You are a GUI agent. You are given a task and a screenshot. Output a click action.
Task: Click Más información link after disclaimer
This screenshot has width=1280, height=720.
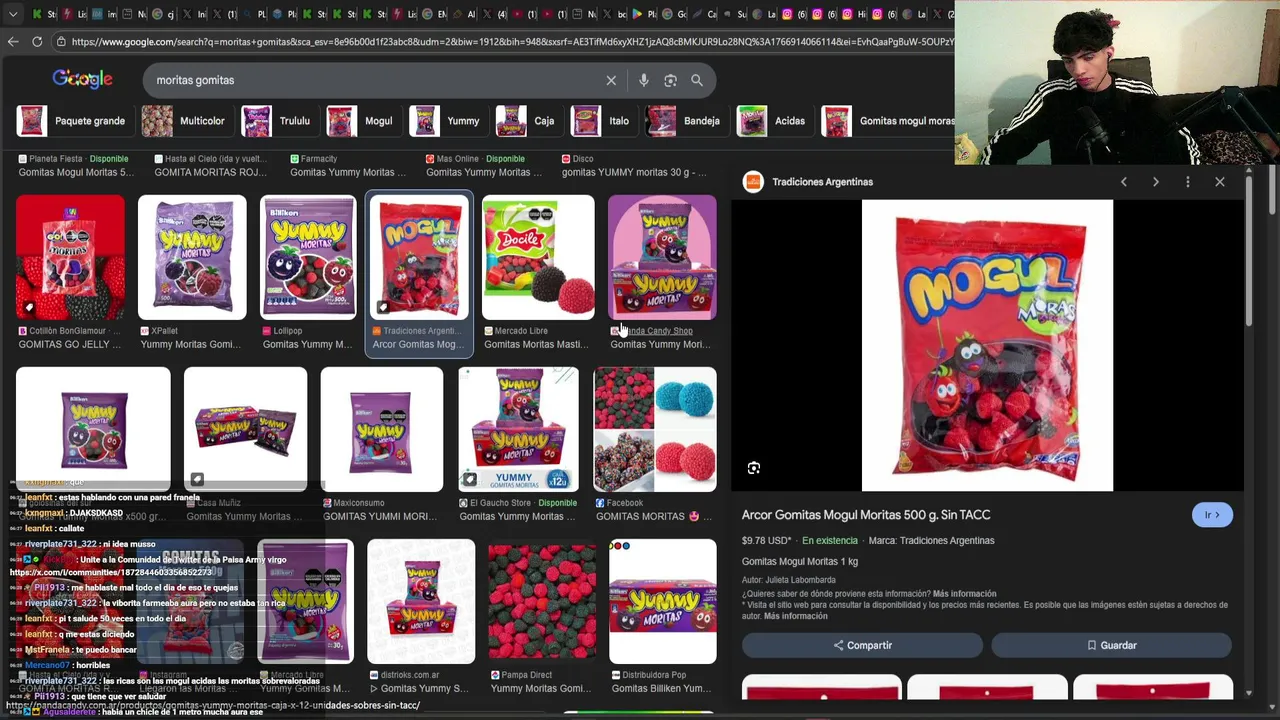(x=796, y=616)
